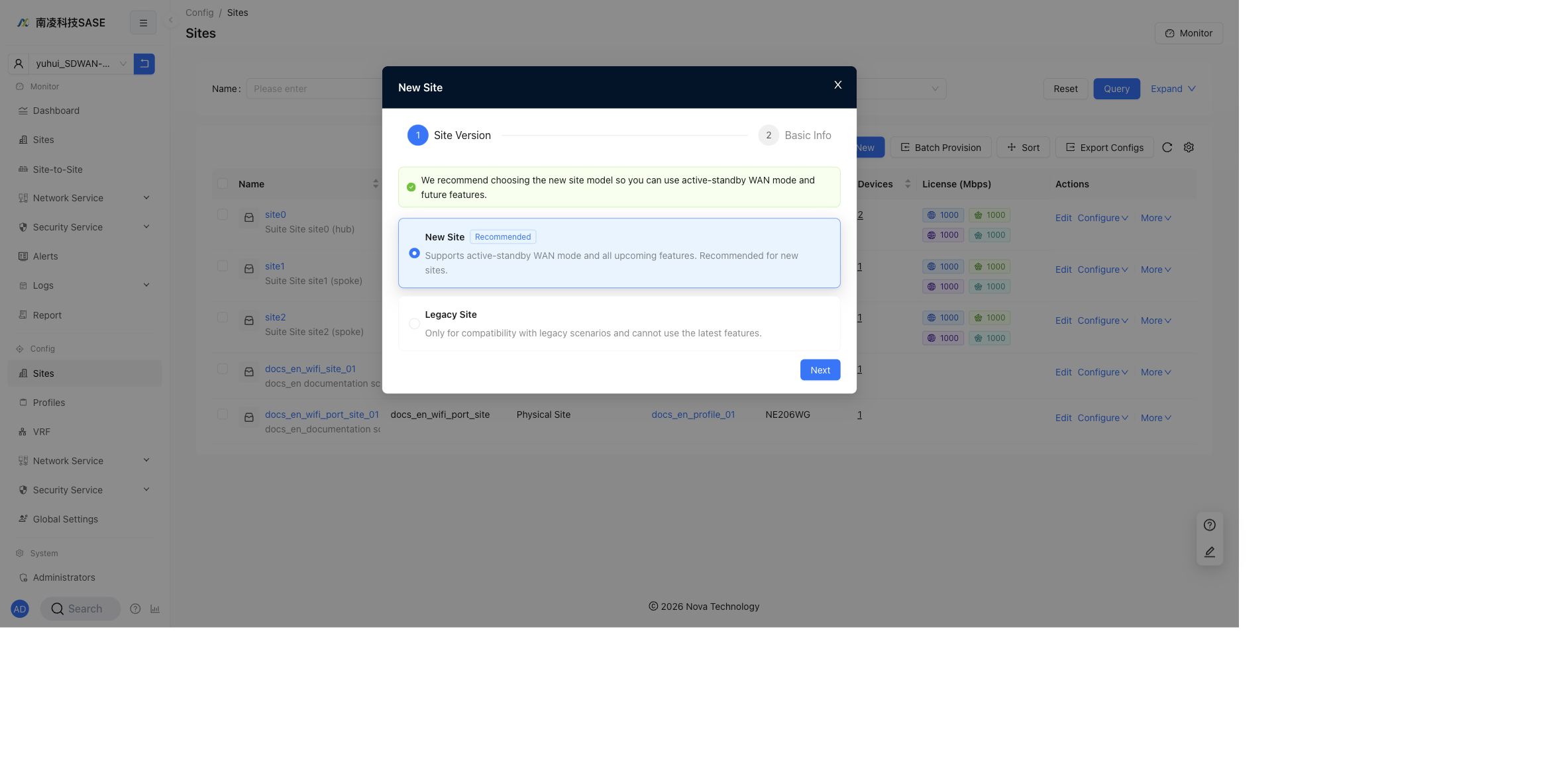Check the site1 row checkbox

223,266
